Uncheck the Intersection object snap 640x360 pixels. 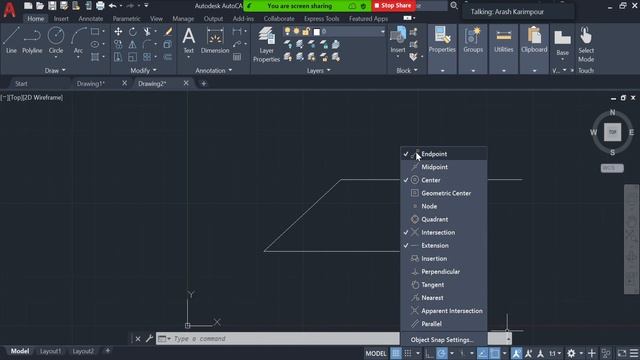click(444, 232)
